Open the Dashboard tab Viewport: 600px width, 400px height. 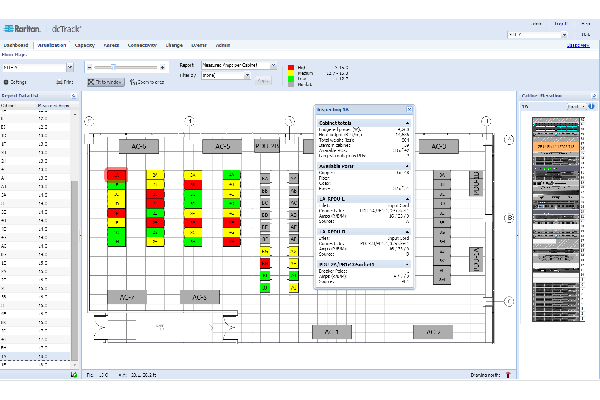tap(16, 45)
